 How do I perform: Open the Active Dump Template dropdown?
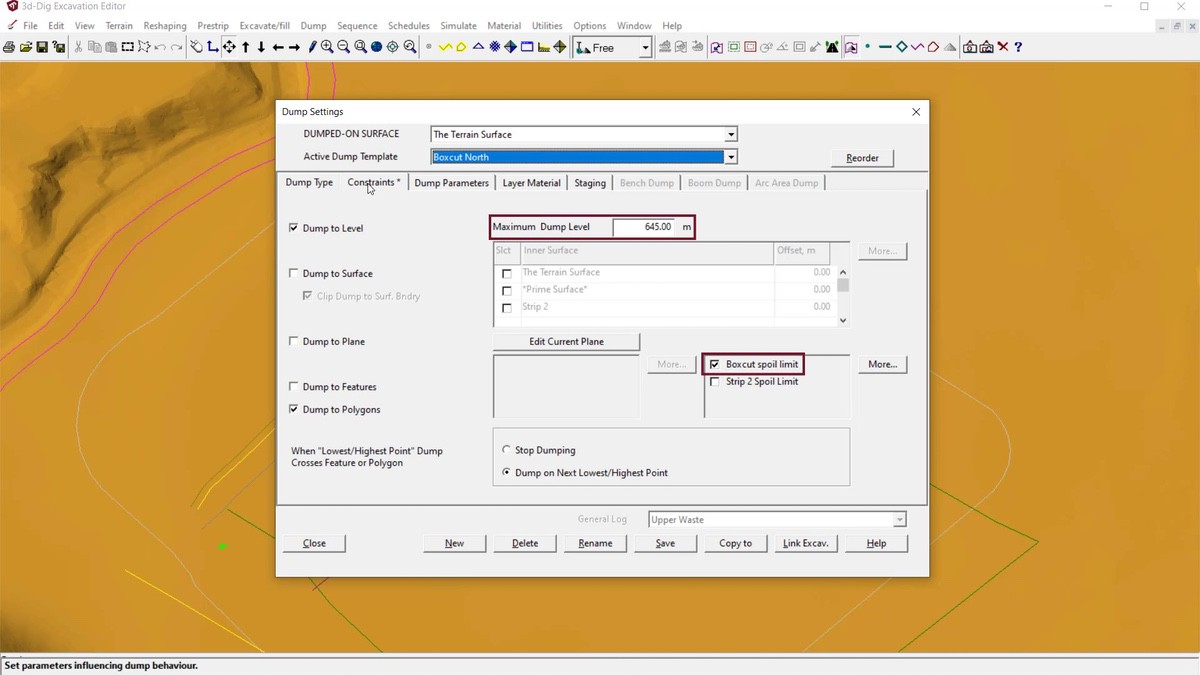[x=731, y=157]
